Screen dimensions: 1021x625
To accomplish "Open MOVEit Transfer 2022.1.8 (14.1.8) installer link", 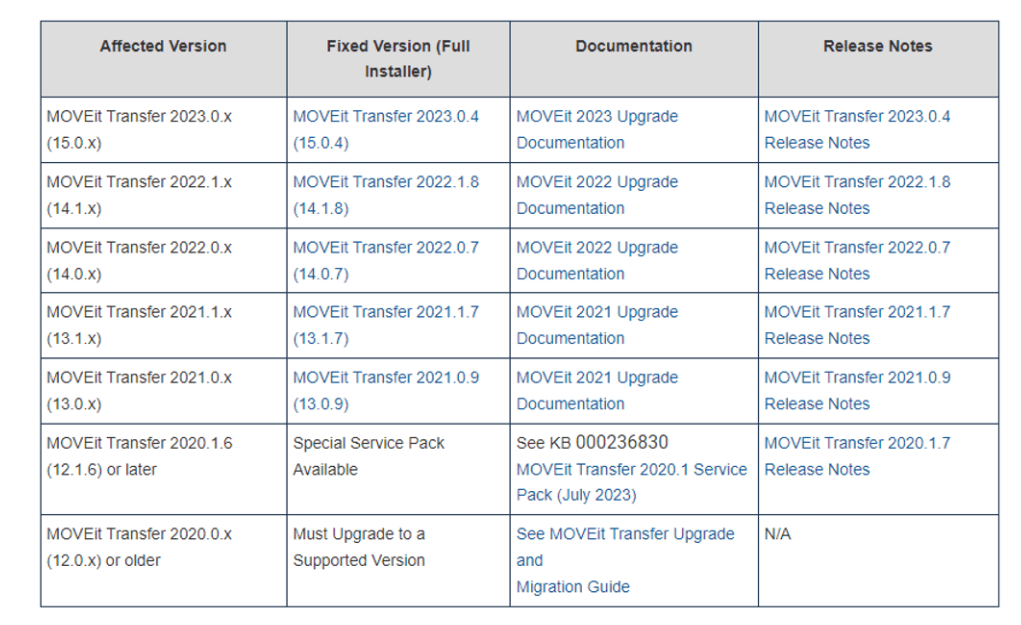I will 385,195.
